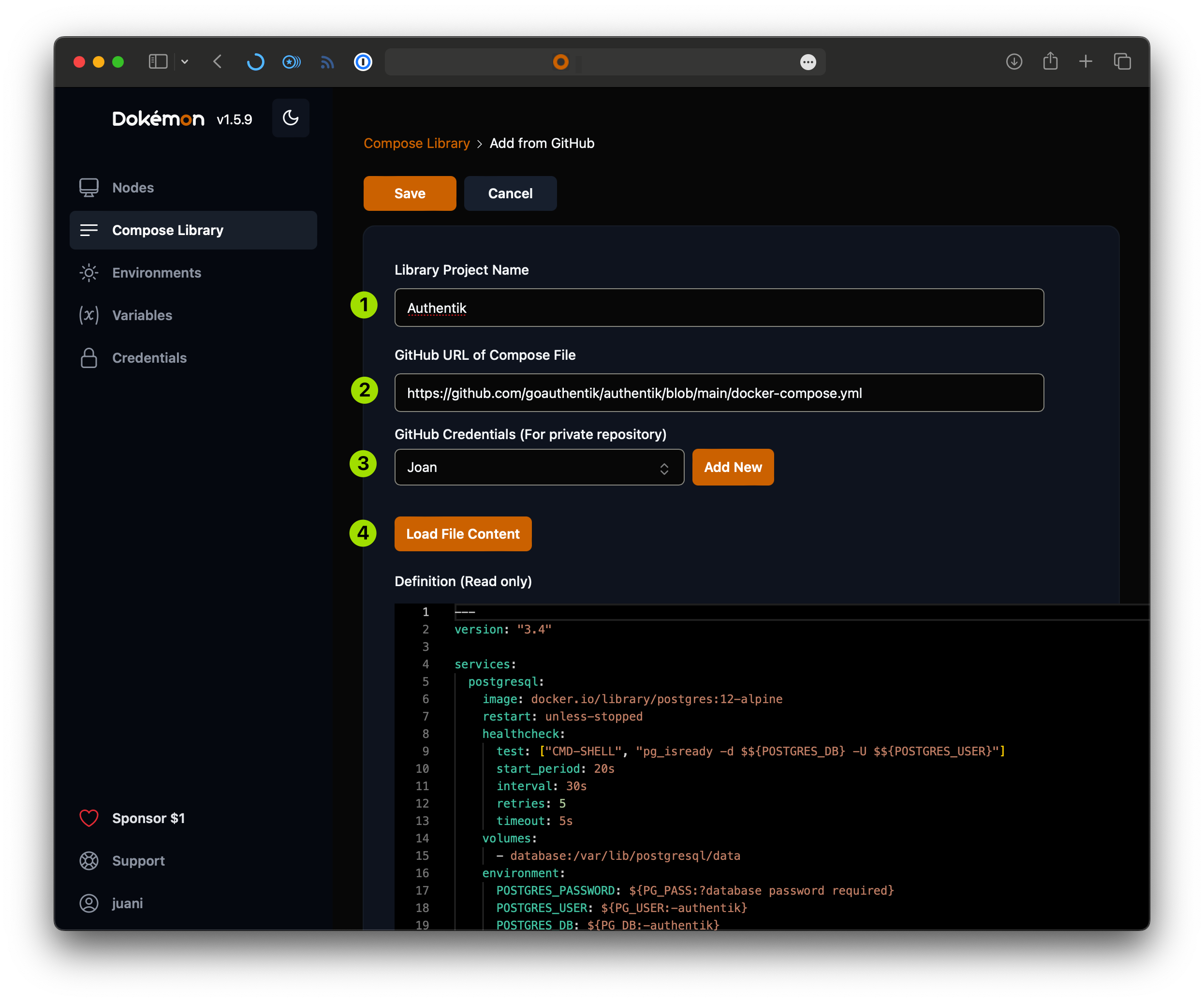Click the Safari address bar
The image size is (1204, 1002).
point(605,61)
